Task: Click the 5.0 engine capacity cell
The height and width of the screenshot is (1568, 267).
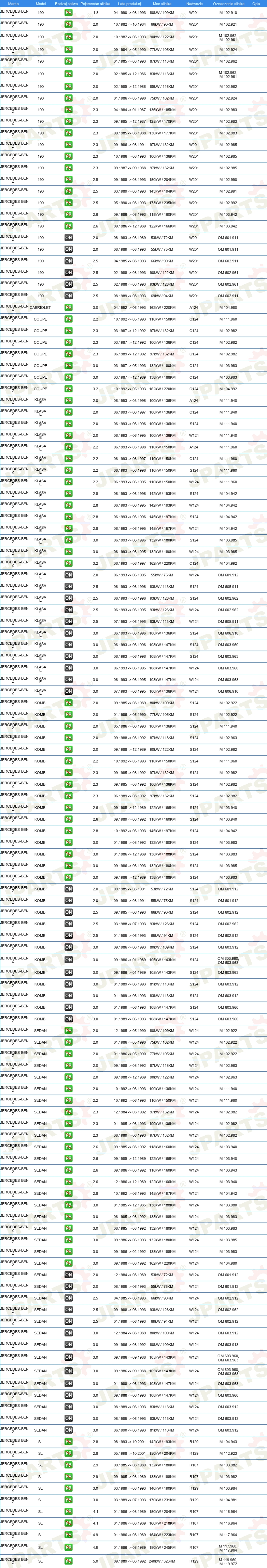Action: point(96,1561)
